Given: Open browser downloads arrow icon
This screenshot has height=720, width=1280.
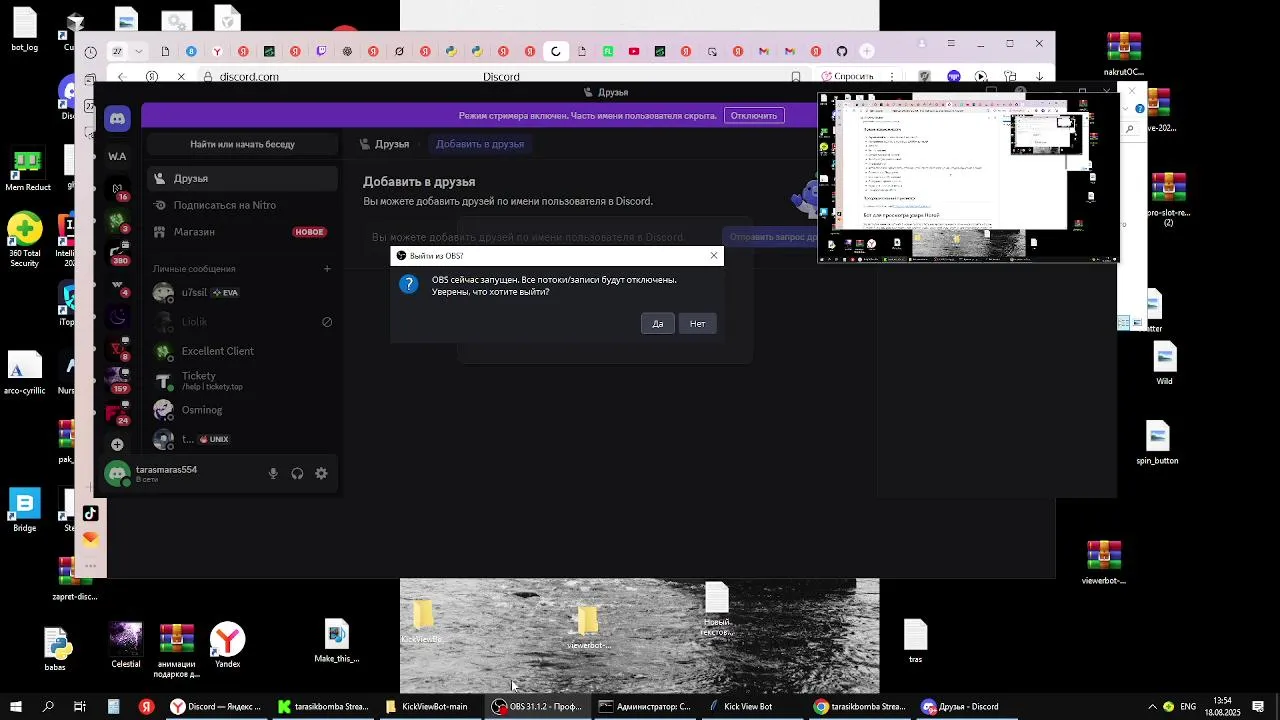Looking at the screenshot, I should click(x=1040, y=76).
